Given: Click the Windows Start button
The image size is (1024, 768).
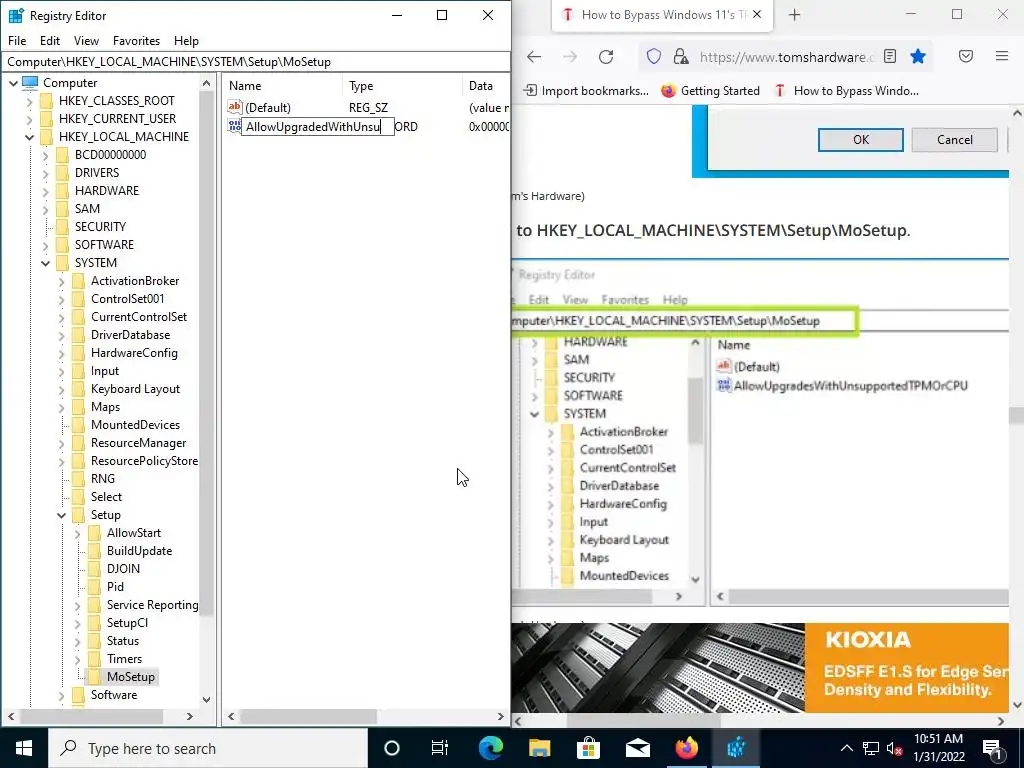Looking at the screenshot, I should [24, 748].
